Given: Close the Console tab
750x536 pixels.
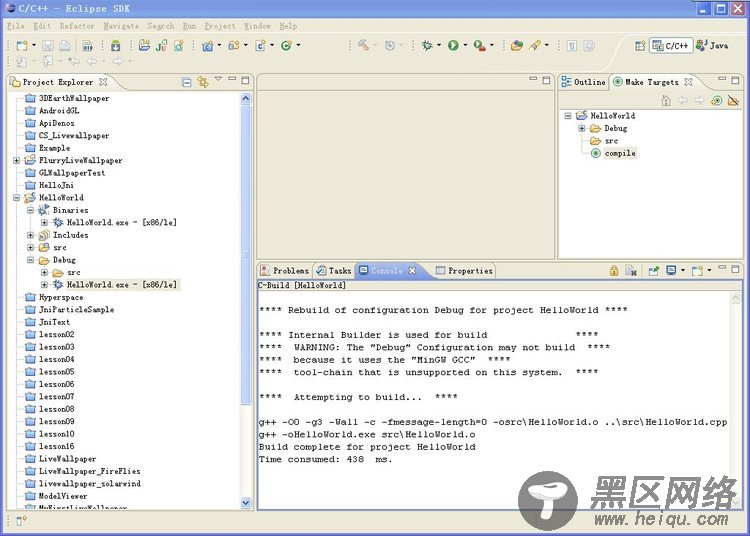Looking at the screenshot, I should tap(412, 271).
